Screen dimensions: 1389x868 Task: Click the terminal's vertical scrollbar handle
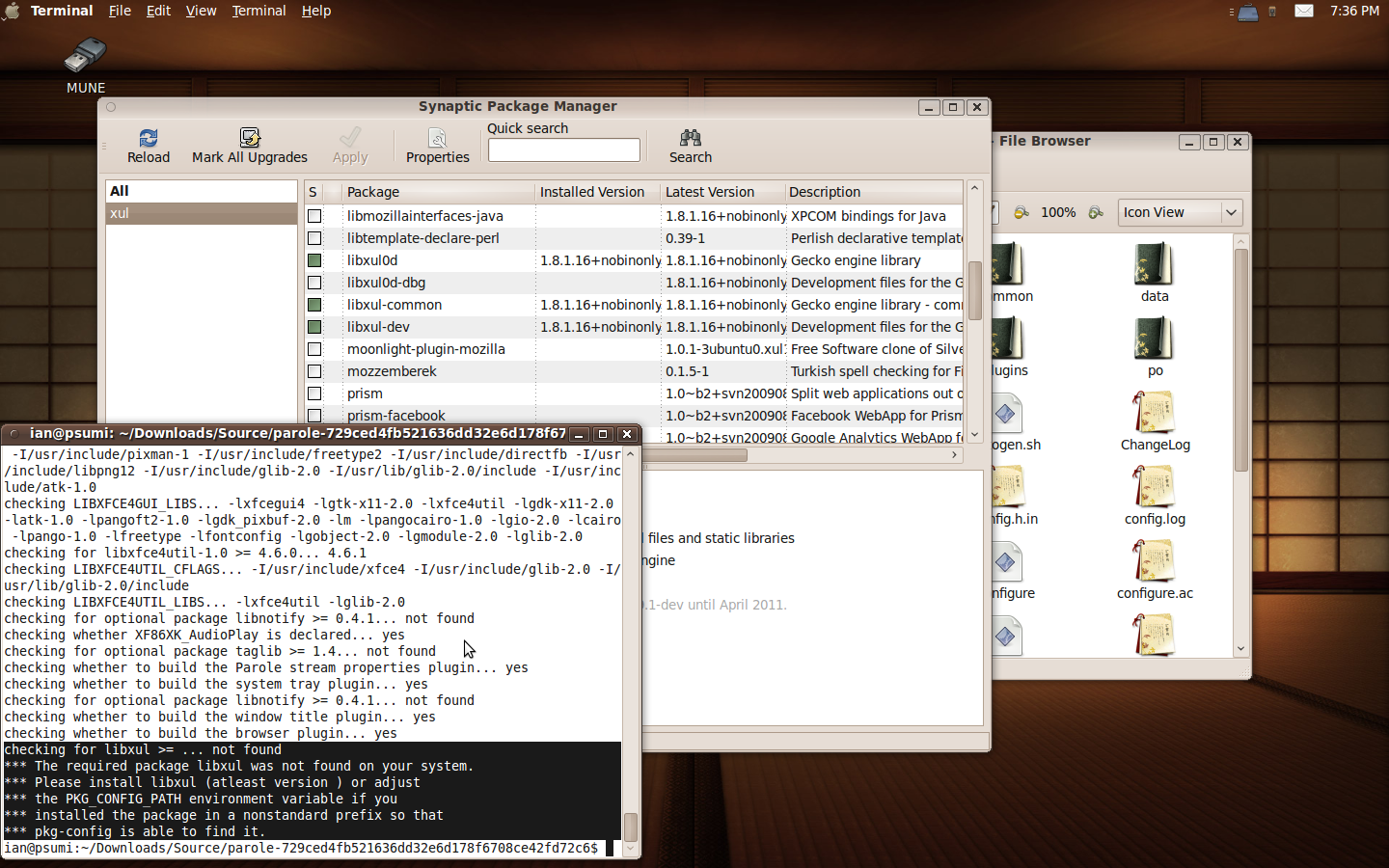631,827
